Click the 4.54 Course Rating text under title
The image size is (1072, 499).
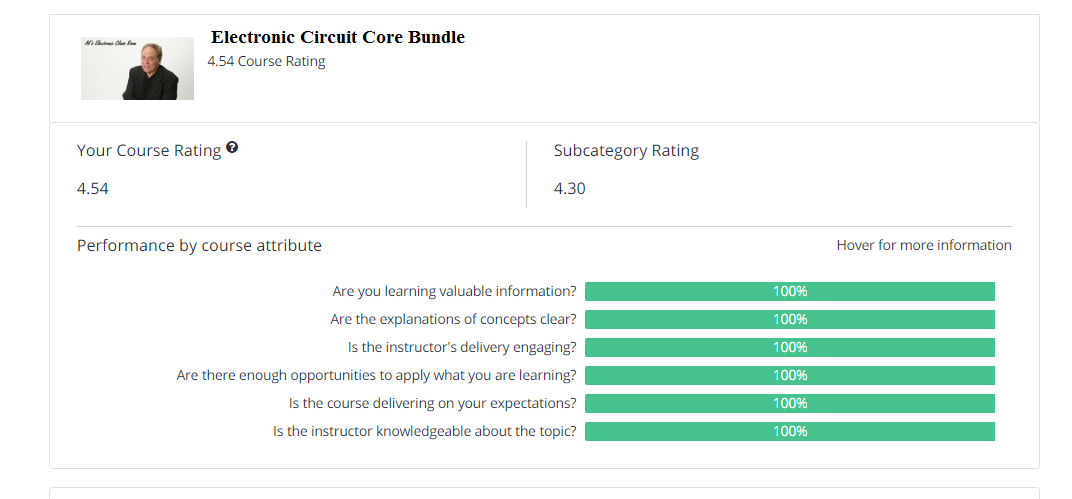pyautogui.click(x=266, y=61)
